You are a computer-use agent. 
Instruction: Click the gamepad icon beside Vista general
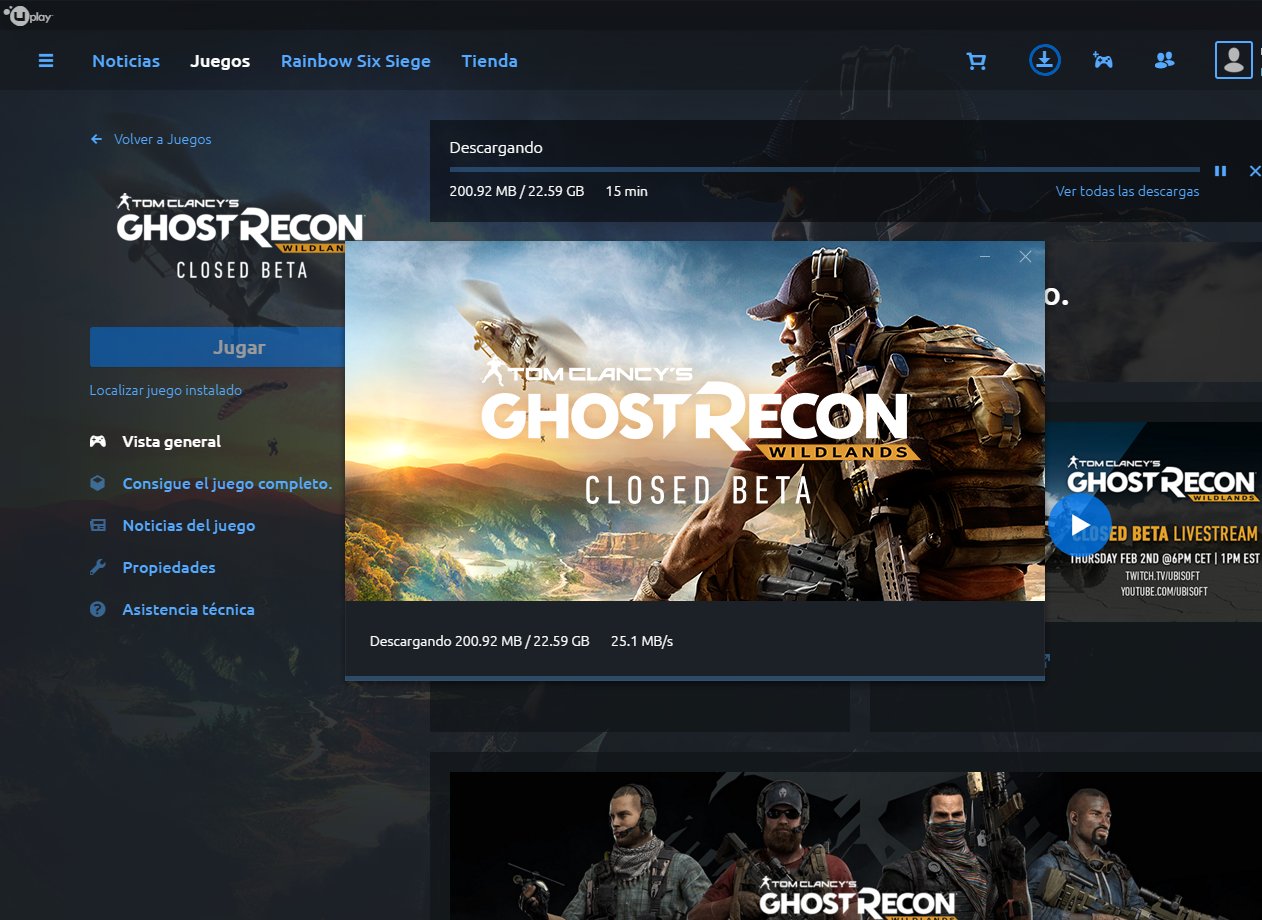coord(98,441)
